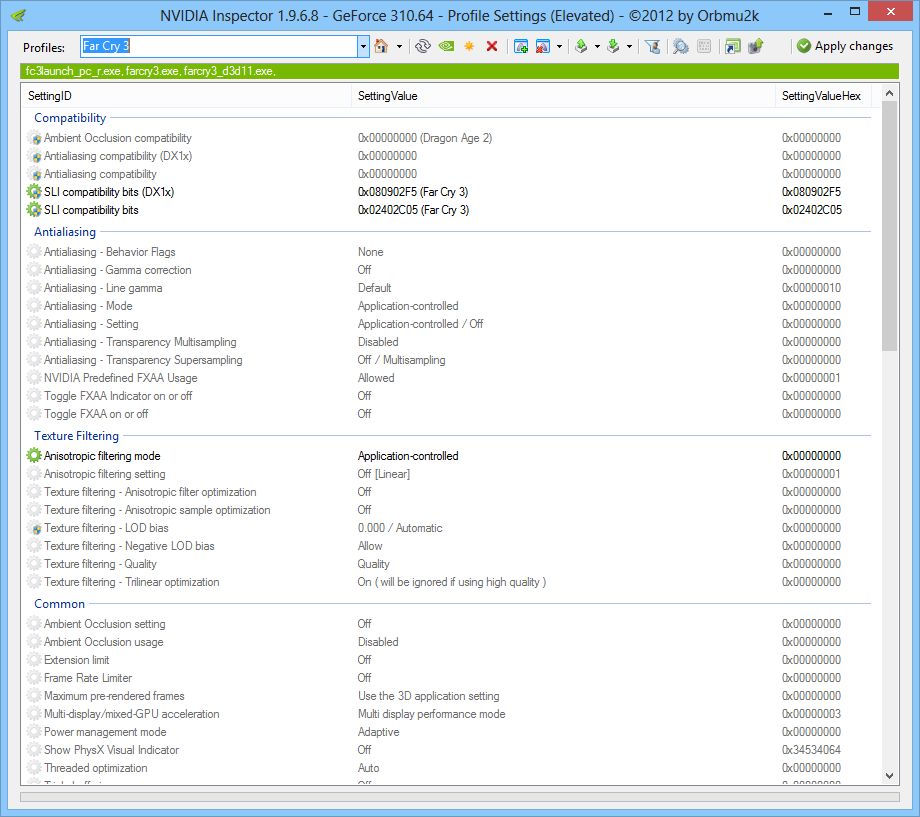Select value 0x080902F5 (Far Cry 3)
Viewport: 920px width, 817px height.
(412, 192)
